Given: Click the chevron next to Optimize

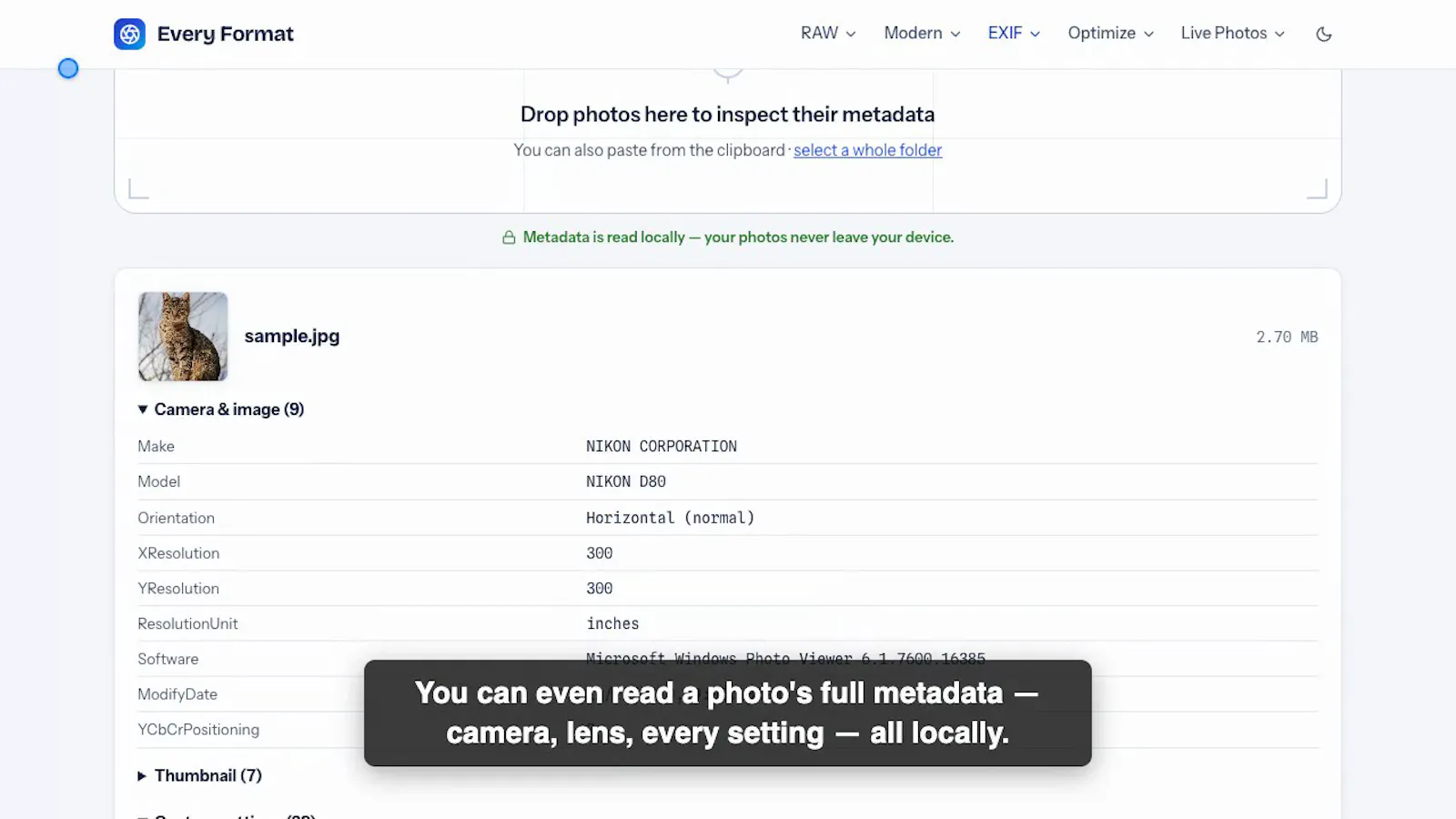Looking at the screenshot, I should pos(1148,34).
